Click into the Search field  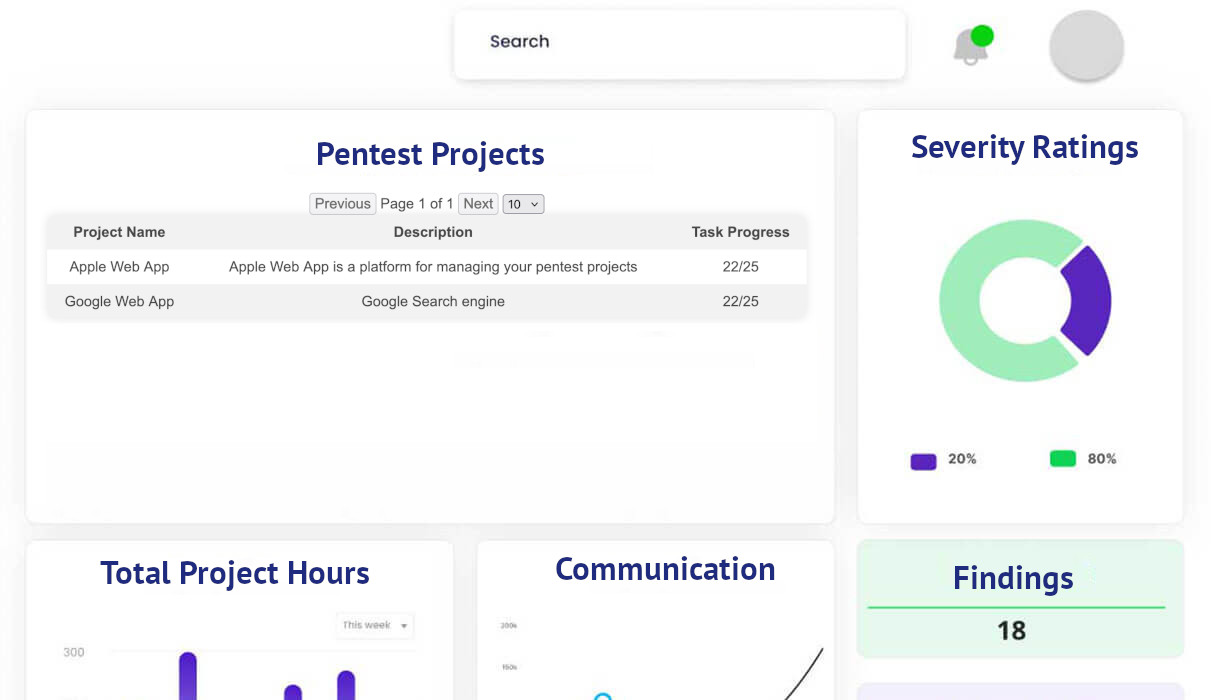click(x=679, y=44)
